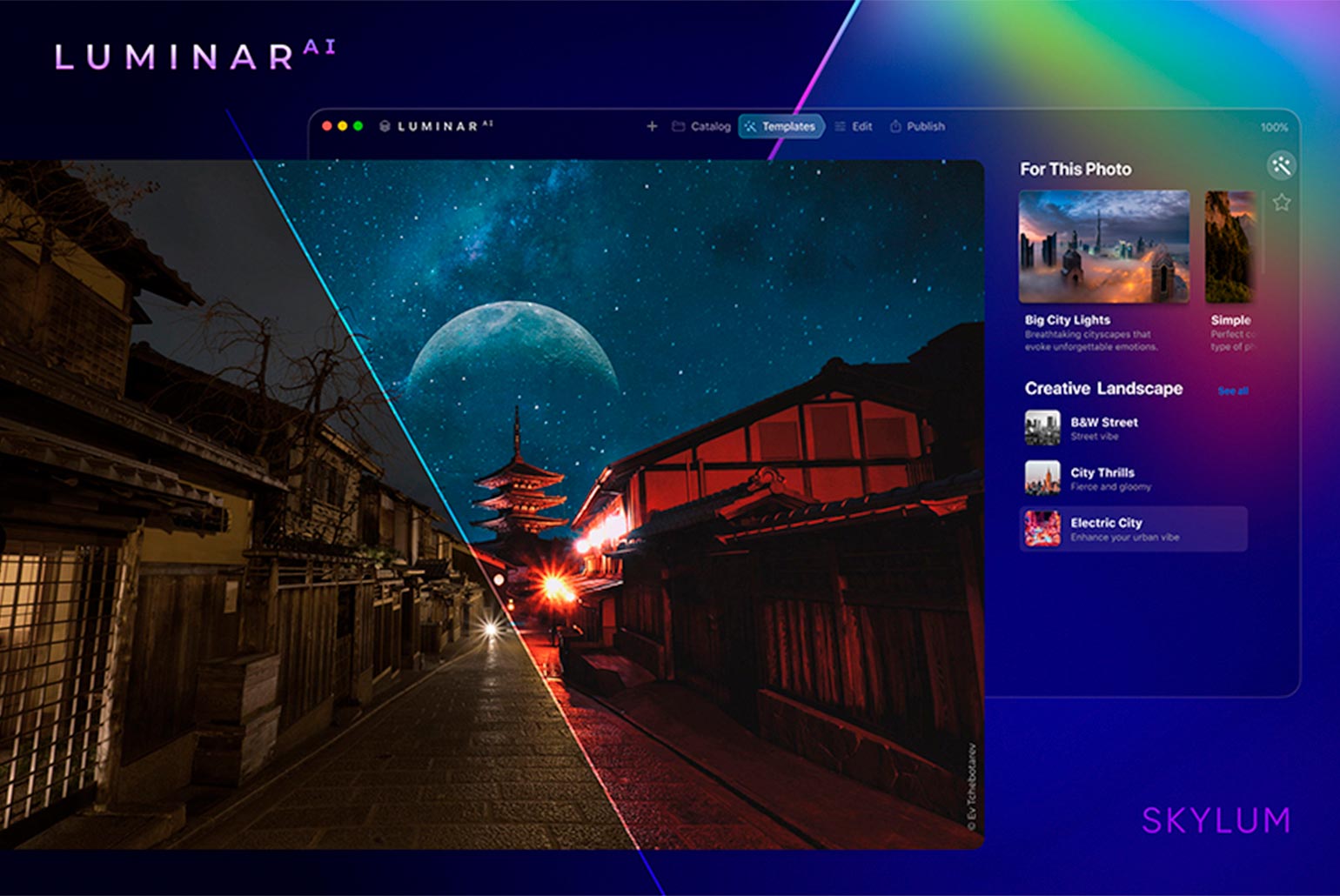Viewport: 1340px width, 896px height.
Task: Click the plus add-photo icon
Action: pyautogui.click(x=652, y=126)
